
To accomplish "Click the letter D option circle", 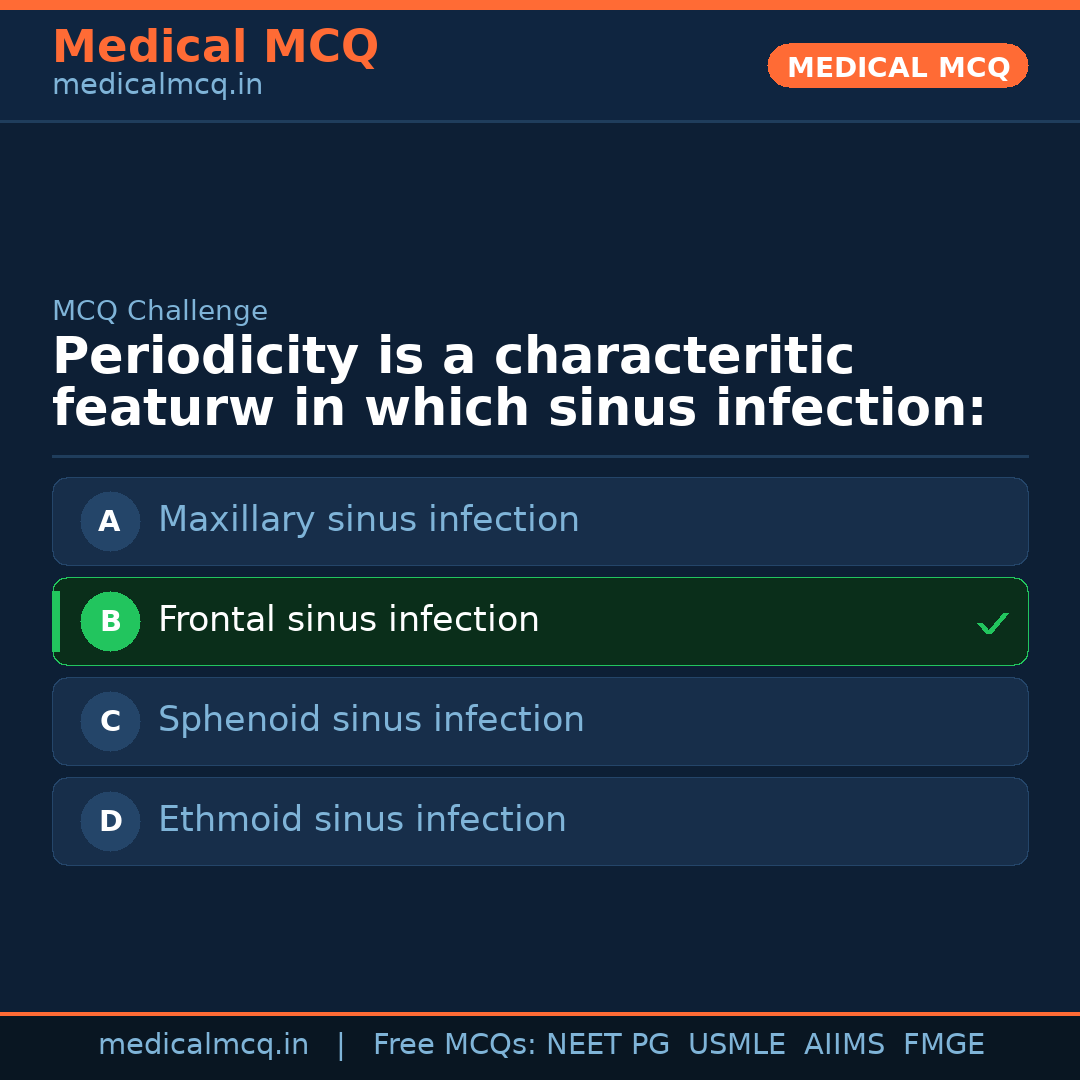I will click(x=110, y=821).
